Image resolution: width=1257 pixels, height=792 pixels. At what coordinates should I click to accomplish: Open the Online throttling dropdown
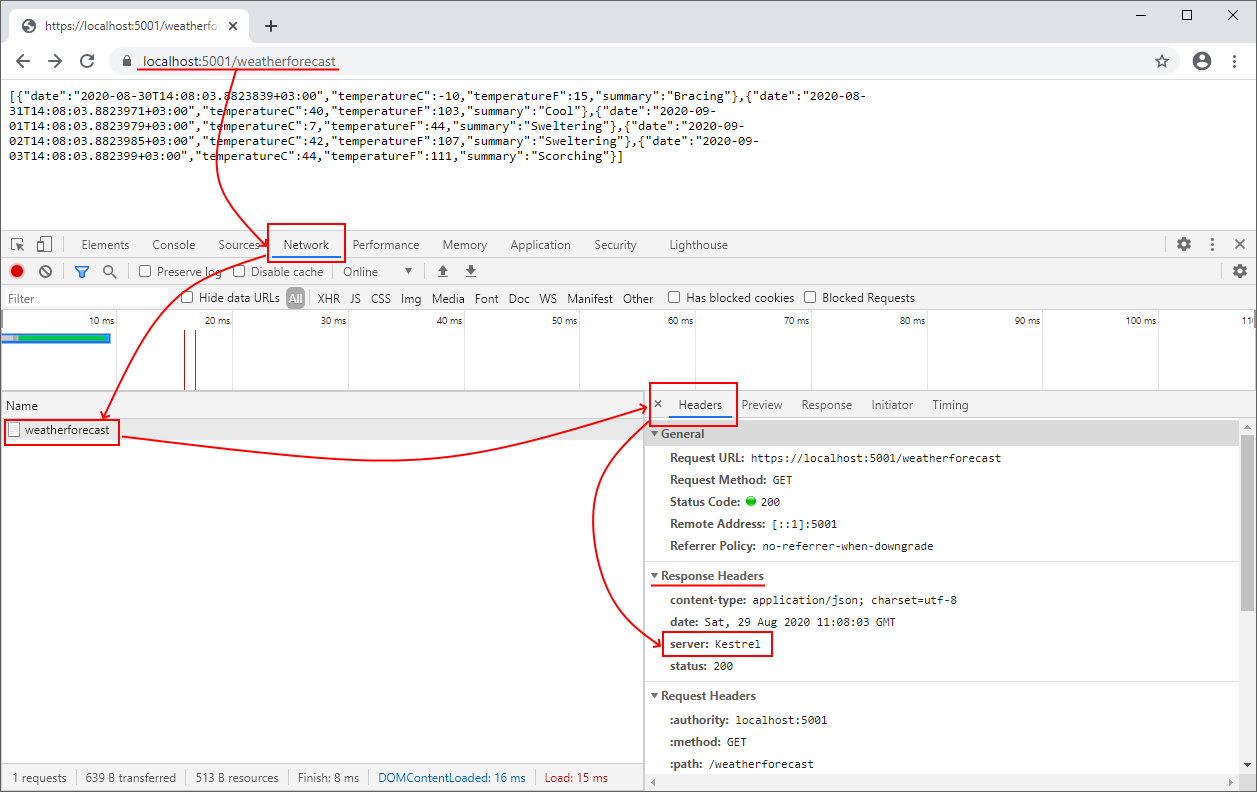click(x=377, y=271)
